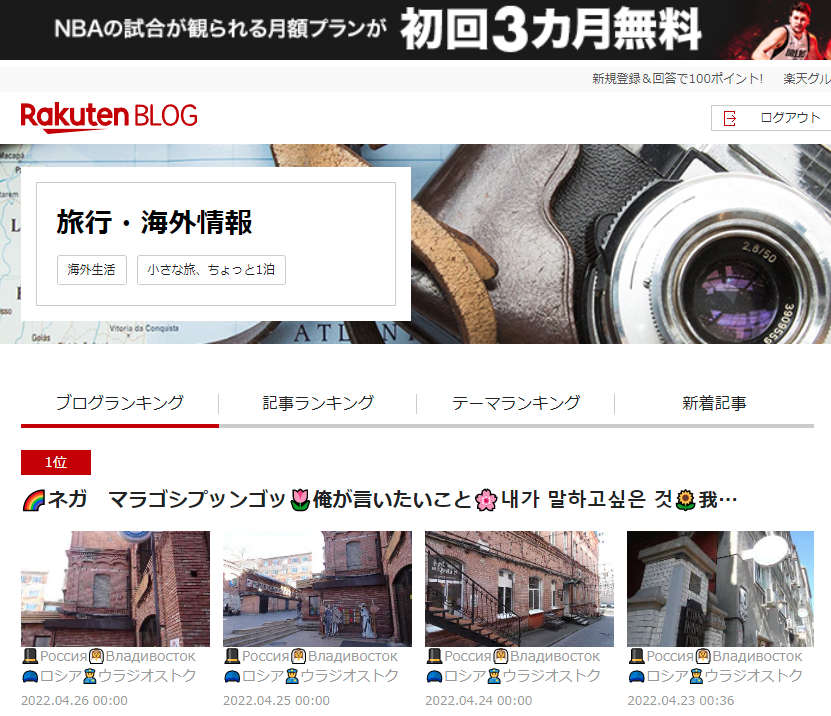Open Россия Владивосток post dated 2022.04.24

[x=513, y=666]
